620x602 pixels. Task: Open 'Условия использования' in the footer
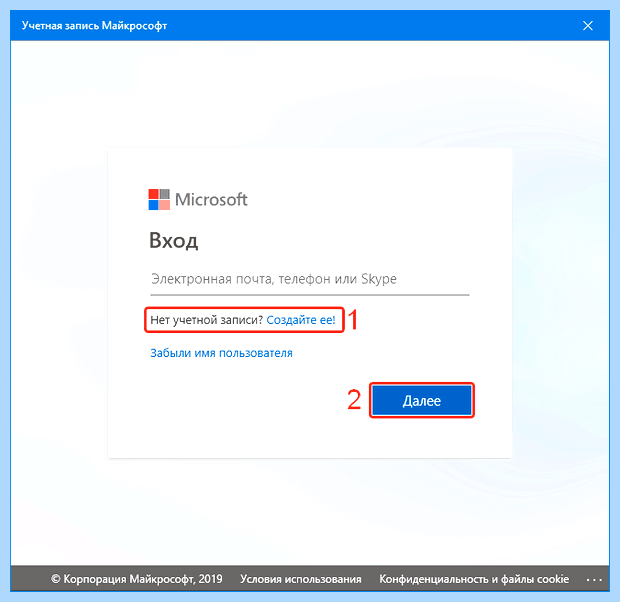301,579
